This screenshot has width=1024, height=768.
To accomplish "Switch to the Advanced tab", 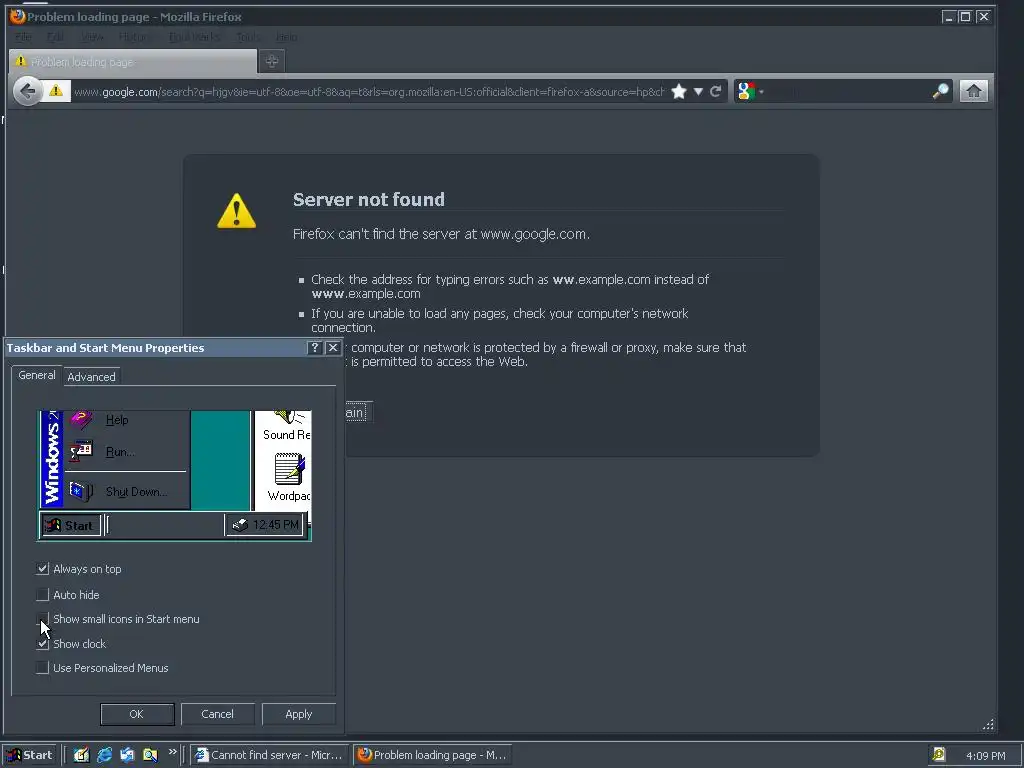I will [91, 377].
